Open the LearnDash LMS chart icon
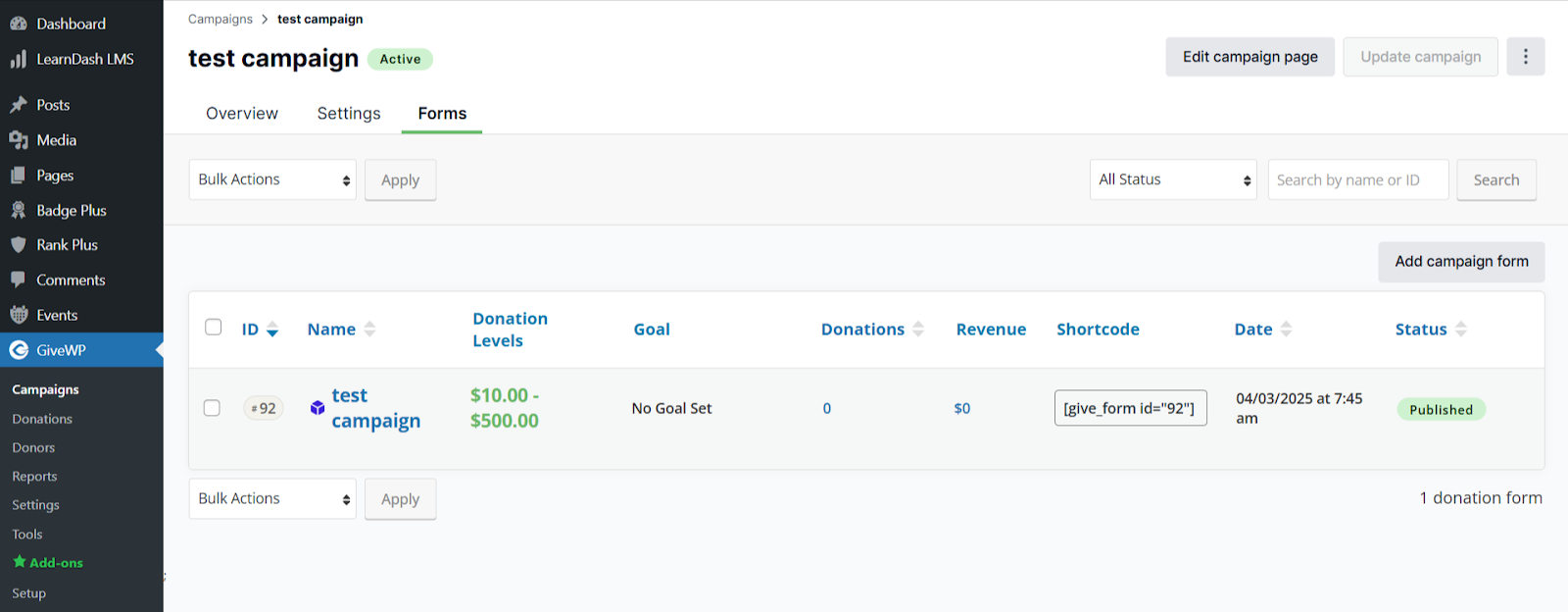The image size is (1568, 612). (x=19, y=59)
